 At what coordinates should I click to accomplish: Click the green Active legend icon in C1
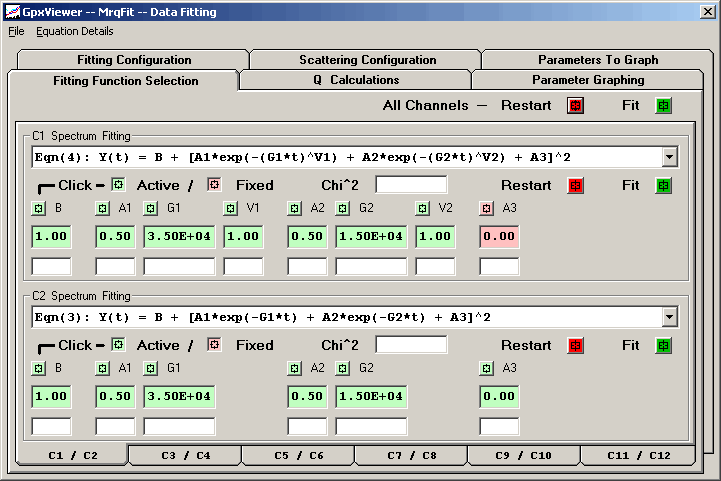pyautogui.click(x=119, y=185)
